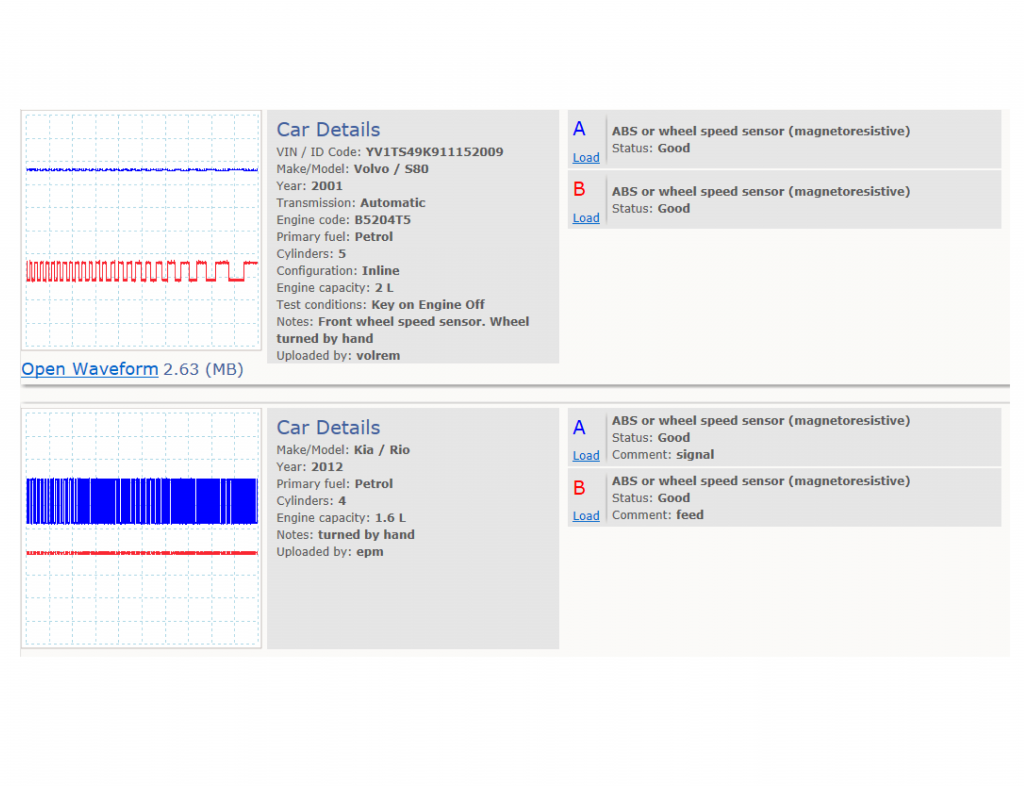Click the 'Comment: feed' text on Kia channel B
Image resolution: width=1024 pixels, height=786 pixels.
click(658, 515)
